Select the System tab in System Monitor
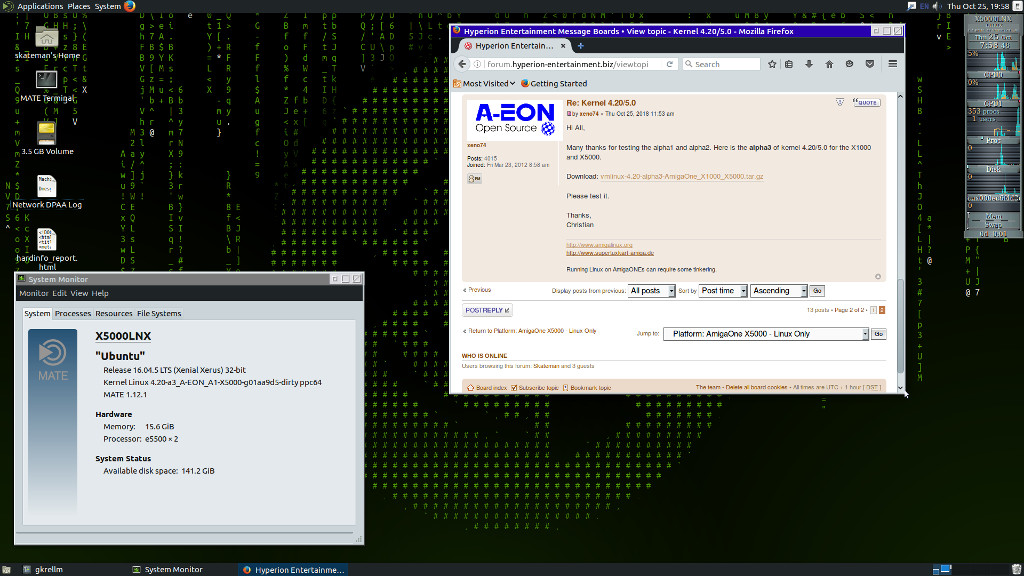The height and width of the screenshot is (576, 1024). pos(37,313)
